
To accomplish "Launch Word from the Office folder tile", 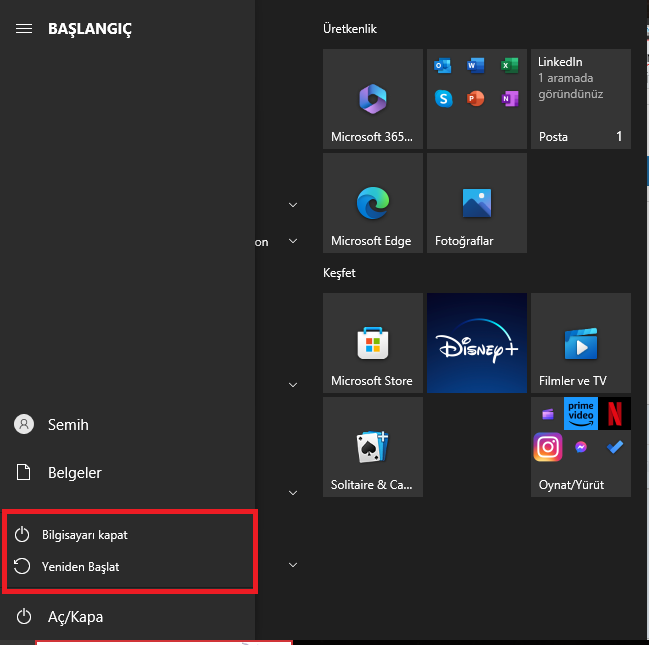I will [x=476, y=65].
